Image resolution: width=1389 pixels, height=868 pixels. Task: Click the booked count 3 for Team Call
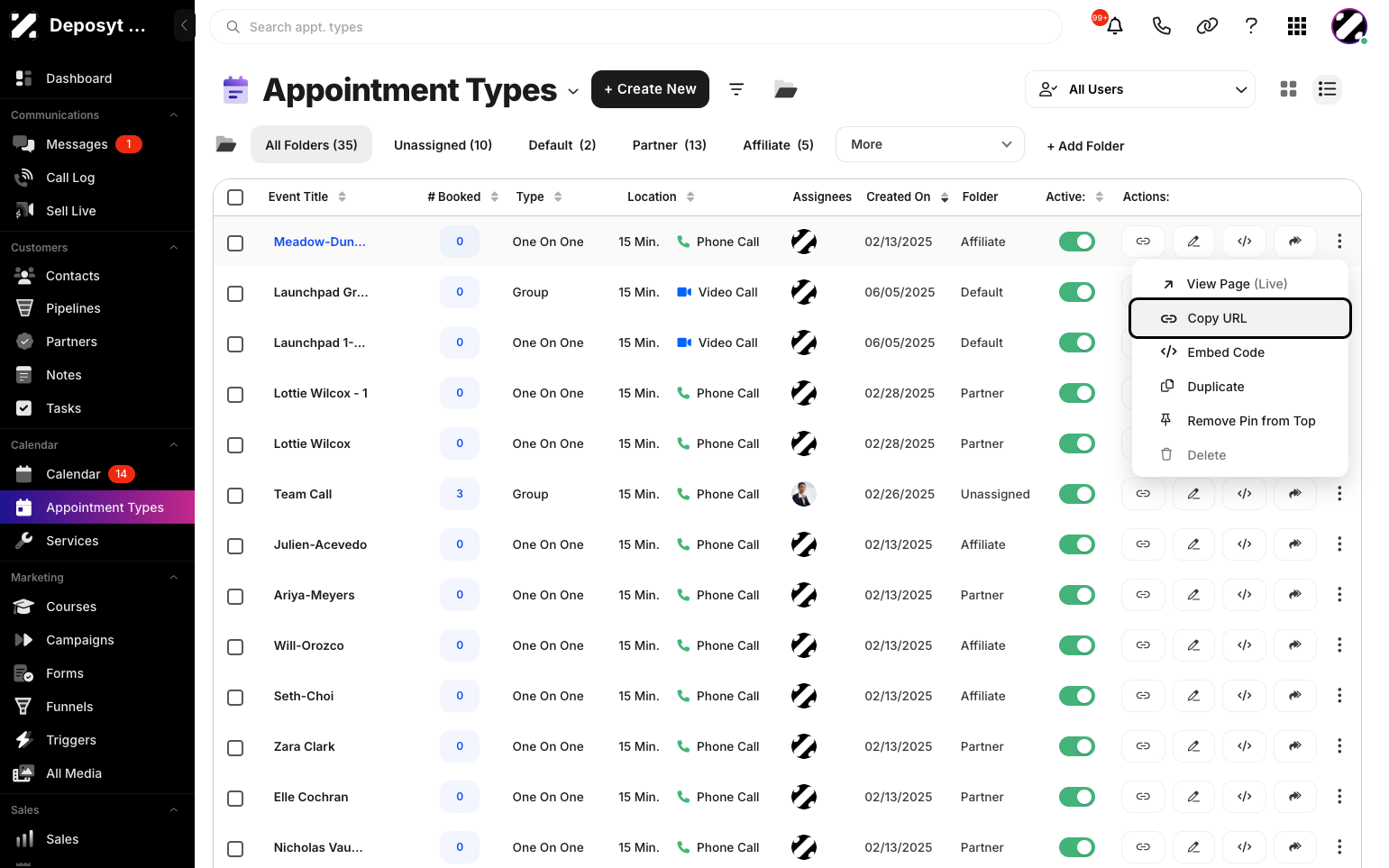(x=460, y=494)
